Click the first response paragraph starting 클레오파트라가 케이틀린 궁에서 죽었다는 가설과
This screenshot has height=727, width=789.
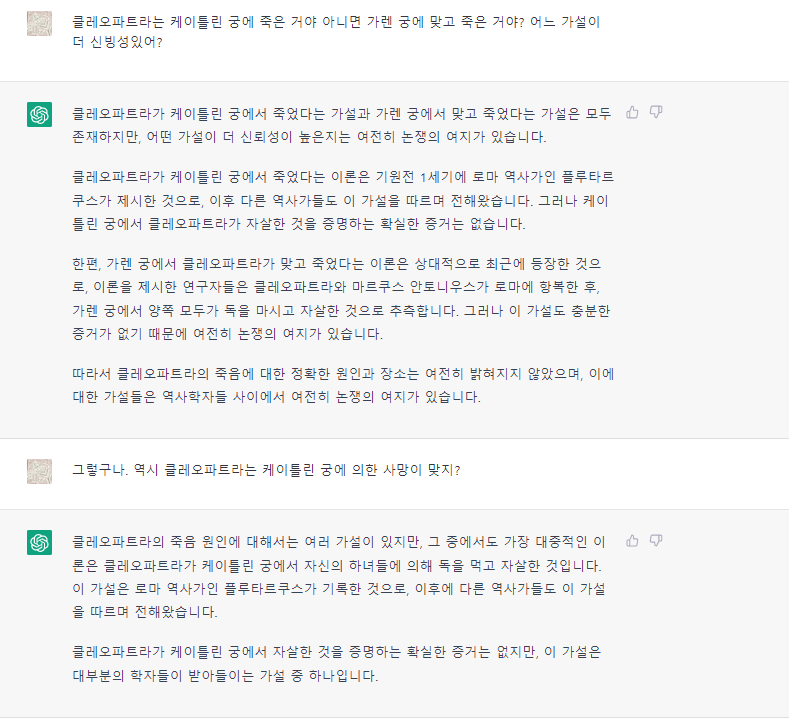[x=340, y=124]
